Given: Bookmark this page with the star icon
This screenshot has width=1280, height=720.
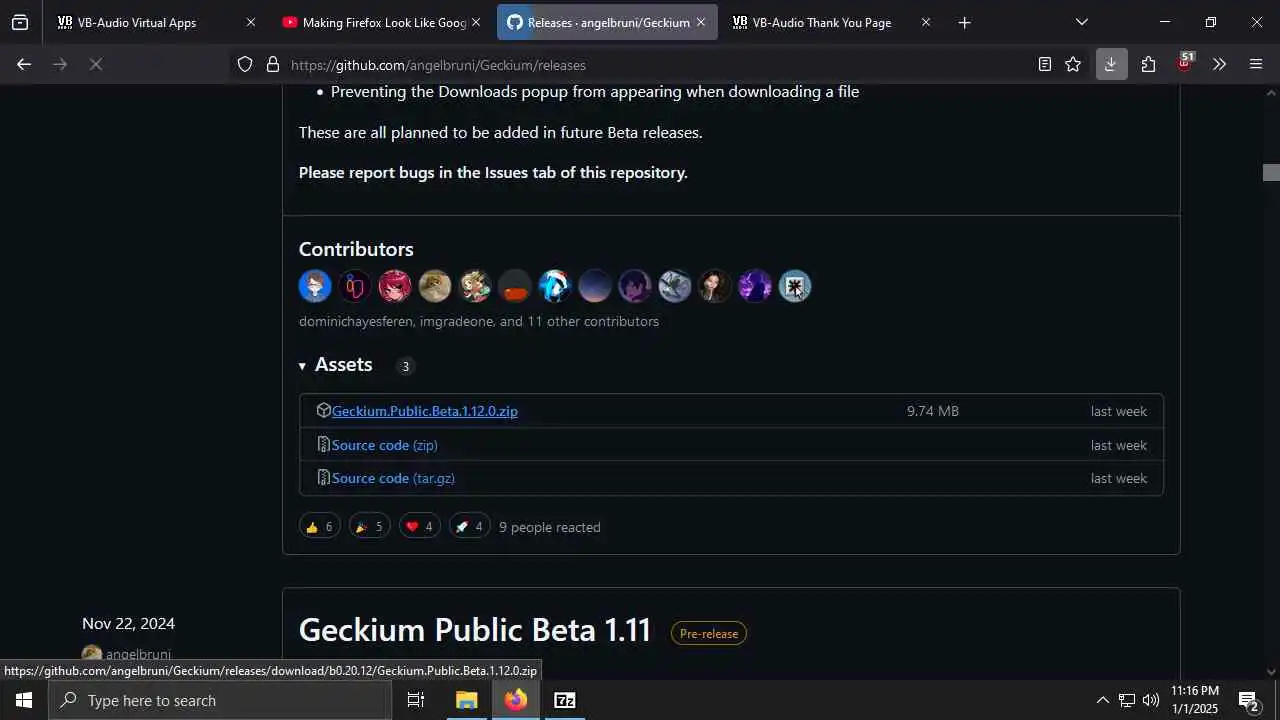Looking at the screenshot, I should click(1073, 64).
